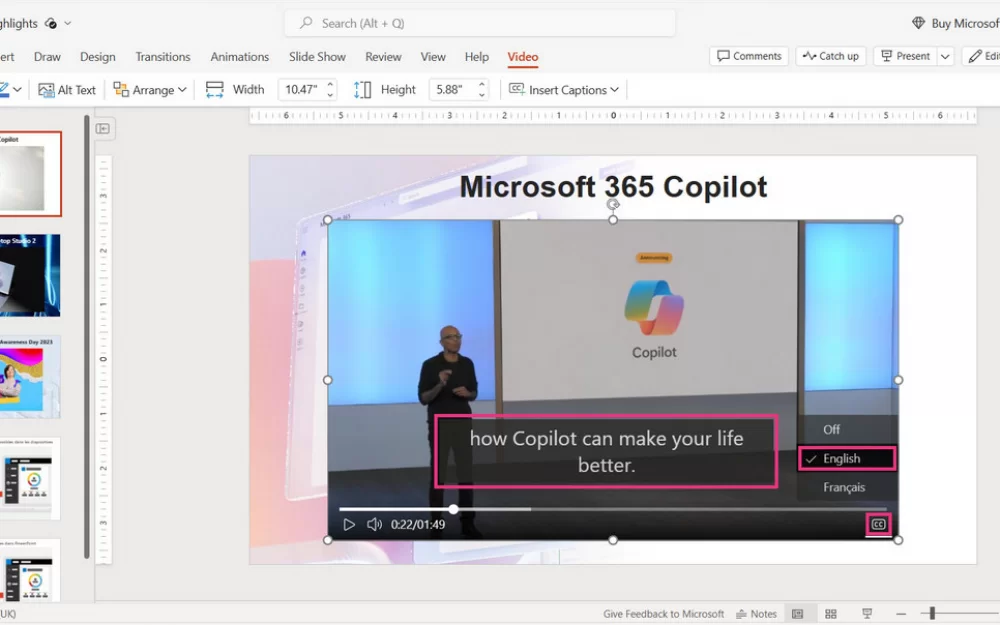Start presentation with Present button
This screenshot has width=1000, height=625.
[906, 56]
